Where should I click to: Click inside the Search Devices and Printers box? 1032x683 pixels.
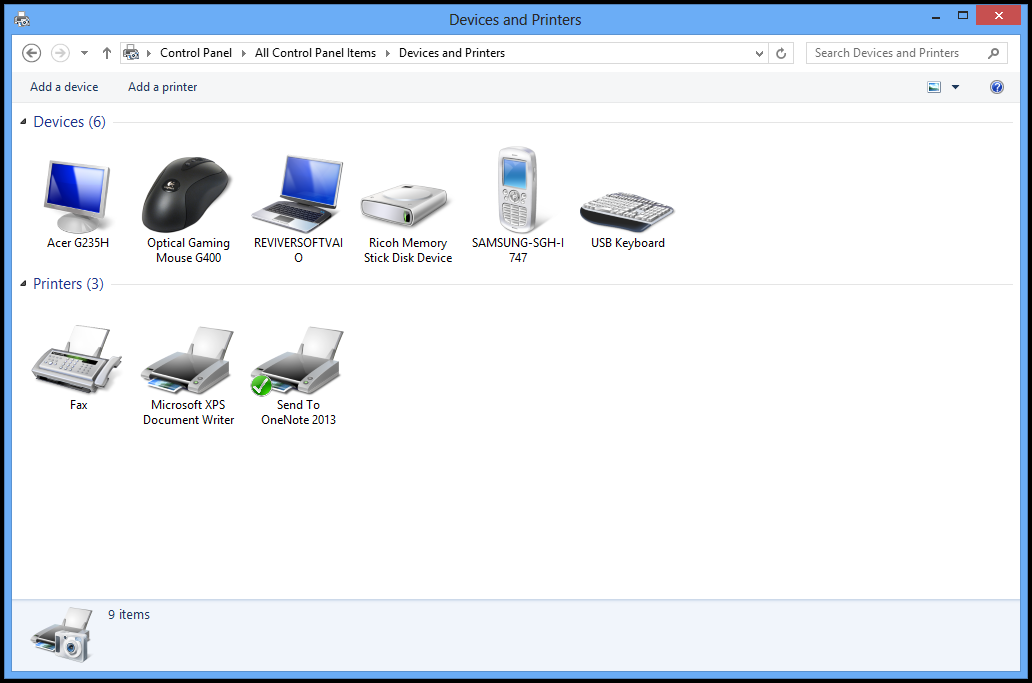[x=895, y=52]
